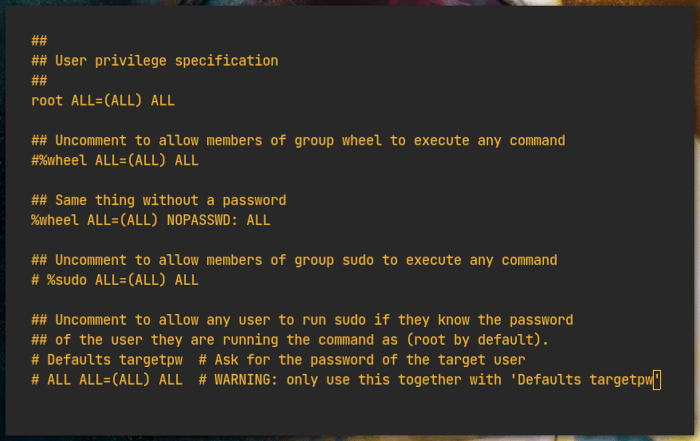This screenshot has width=700, height=441.
Task: Click the first '##' line at top
Action: (40, 40)
